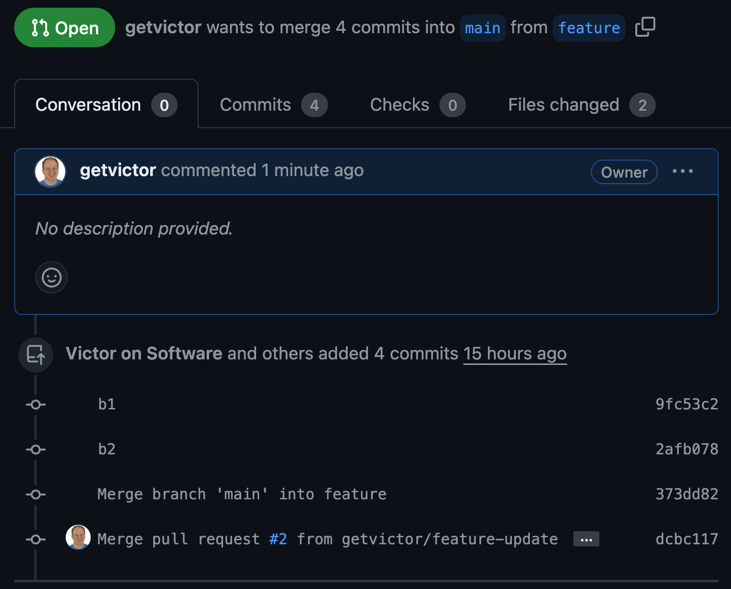
Task: Open the comment's three-dot options menu
Action: 683,171
